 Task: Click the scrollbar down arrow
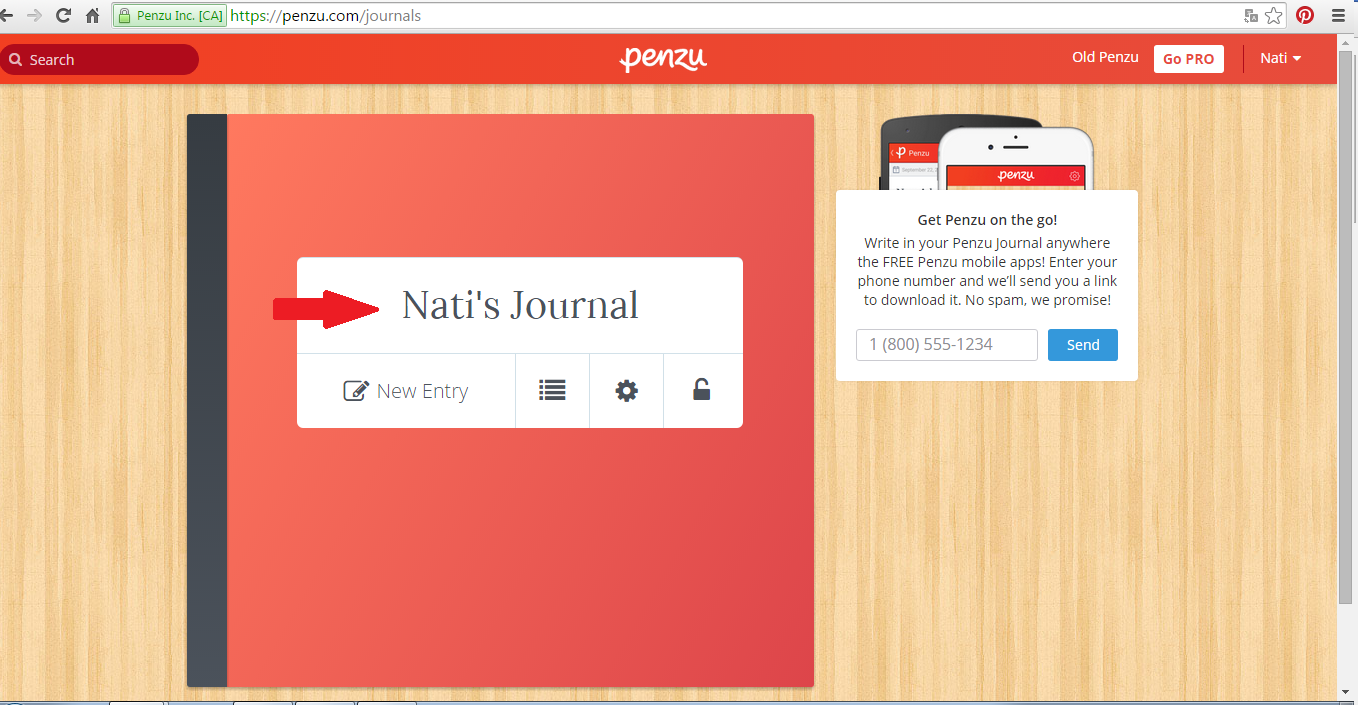[x=1347, y=692]
